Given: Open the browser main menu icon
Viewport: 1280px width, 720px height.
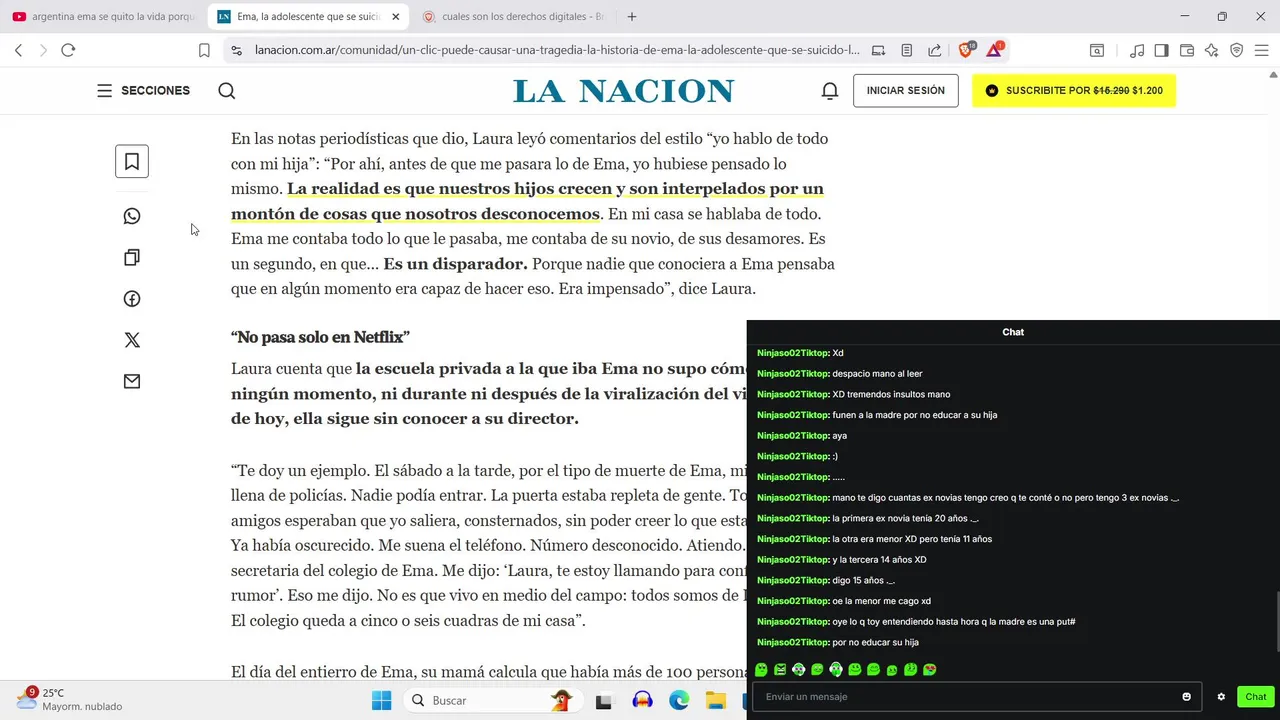Looking at the screenshot, I should coord(1262,50).
